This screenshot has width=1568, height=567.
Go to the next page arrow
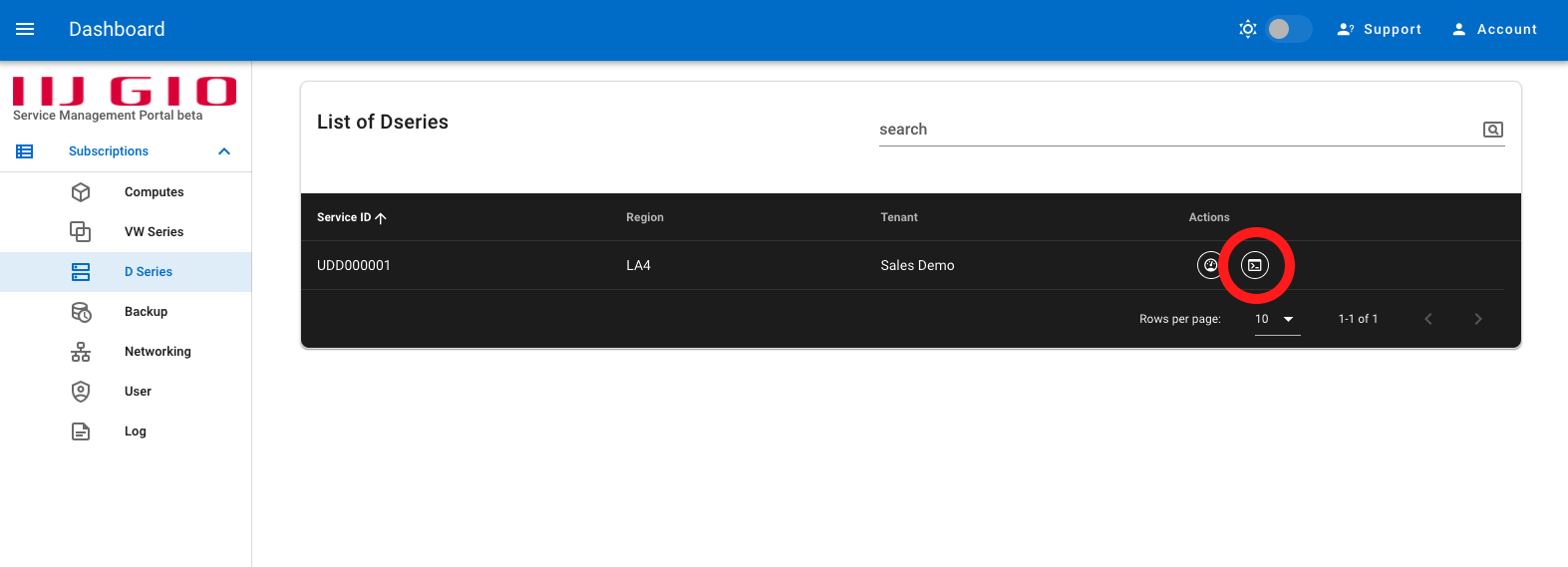point(1478,319)
